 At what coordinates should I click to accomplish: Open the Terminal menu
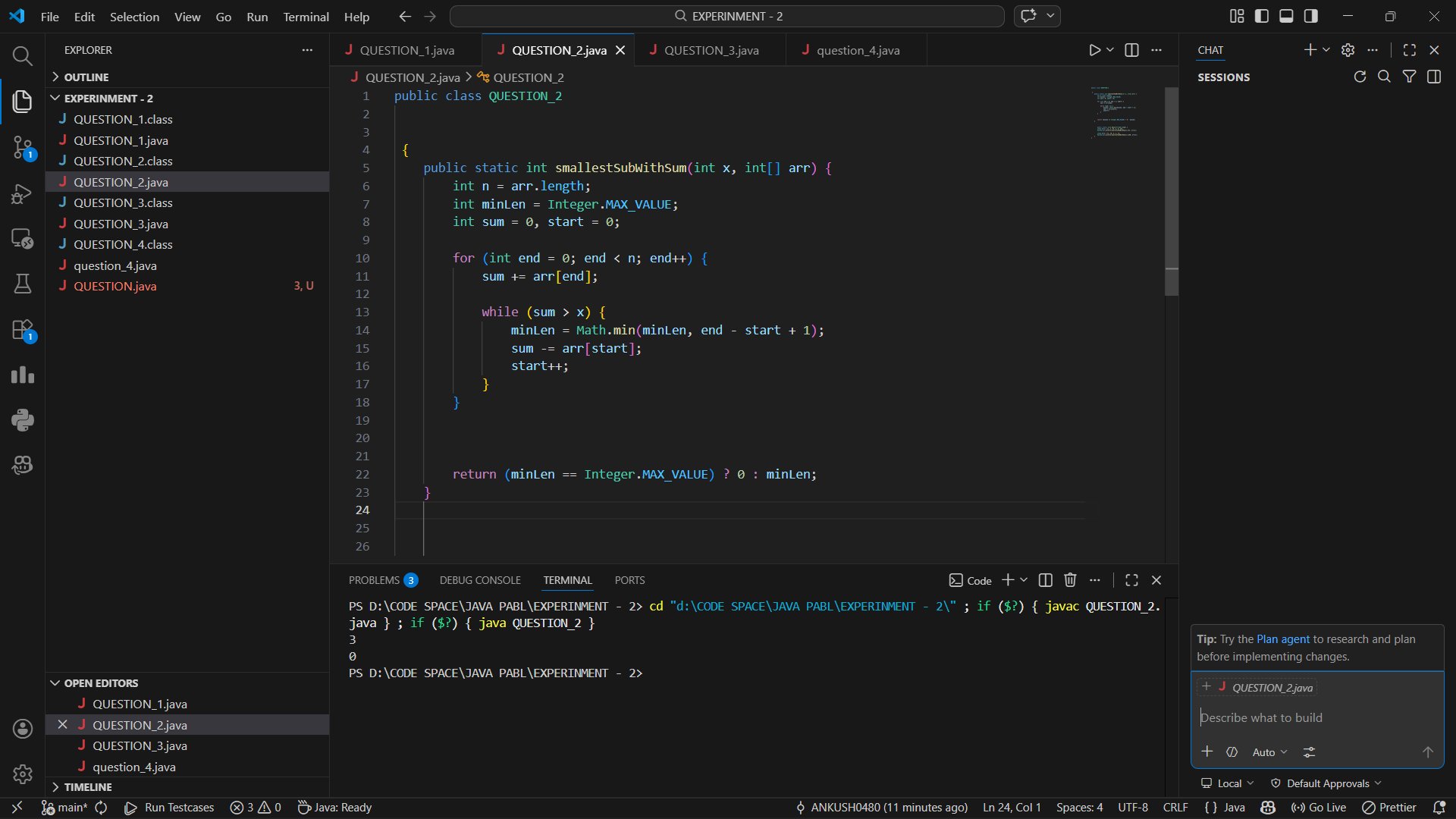[x=306, y=17]
